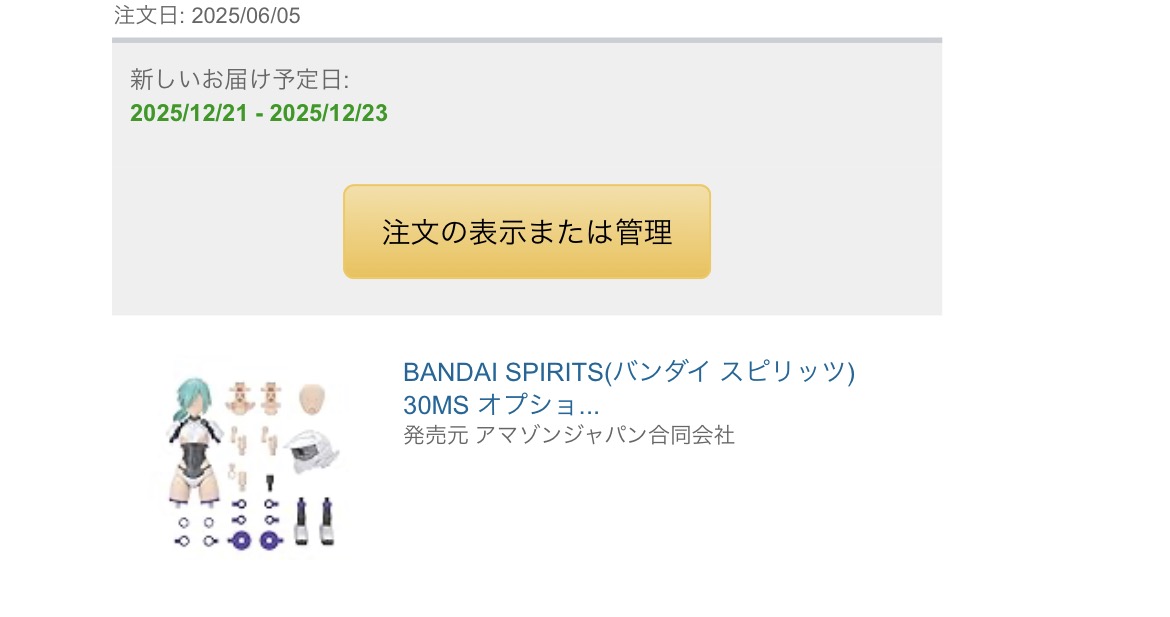Select the 注文日 2025/06/05 order date text
Screen dimensions: 1170x617
tap(207, 16)
